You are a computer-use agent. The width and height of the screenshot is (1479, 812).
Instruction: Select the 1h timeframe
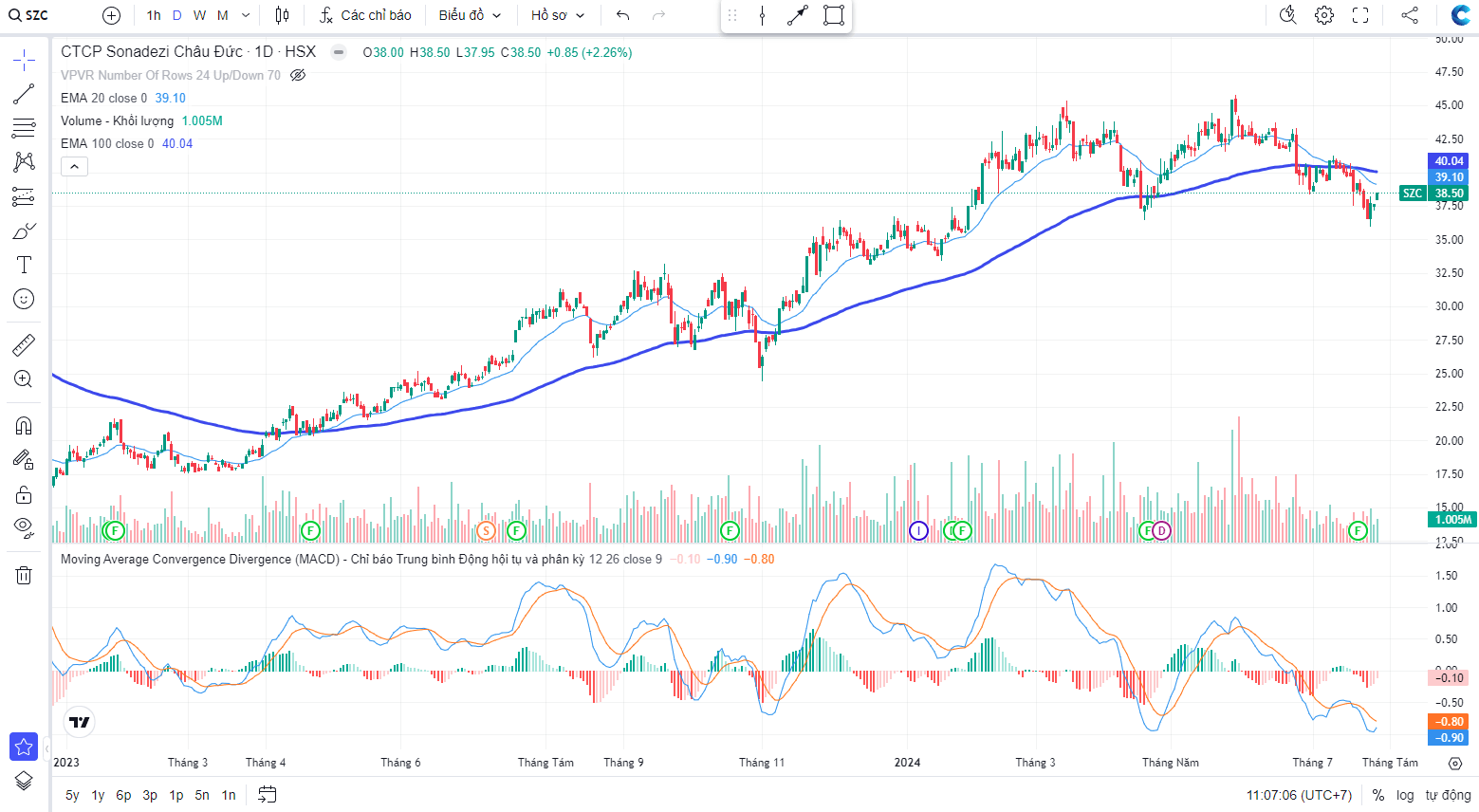coord(154,15)
